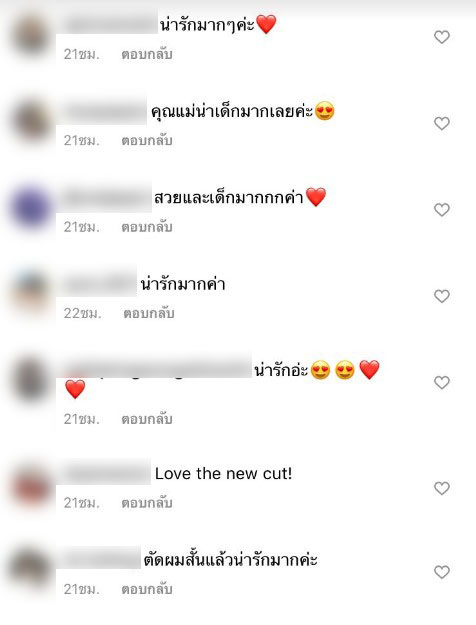Click ตอบกลับ under the 22ชม. comment
The image size is (476, 625).
tap(149, 313)
